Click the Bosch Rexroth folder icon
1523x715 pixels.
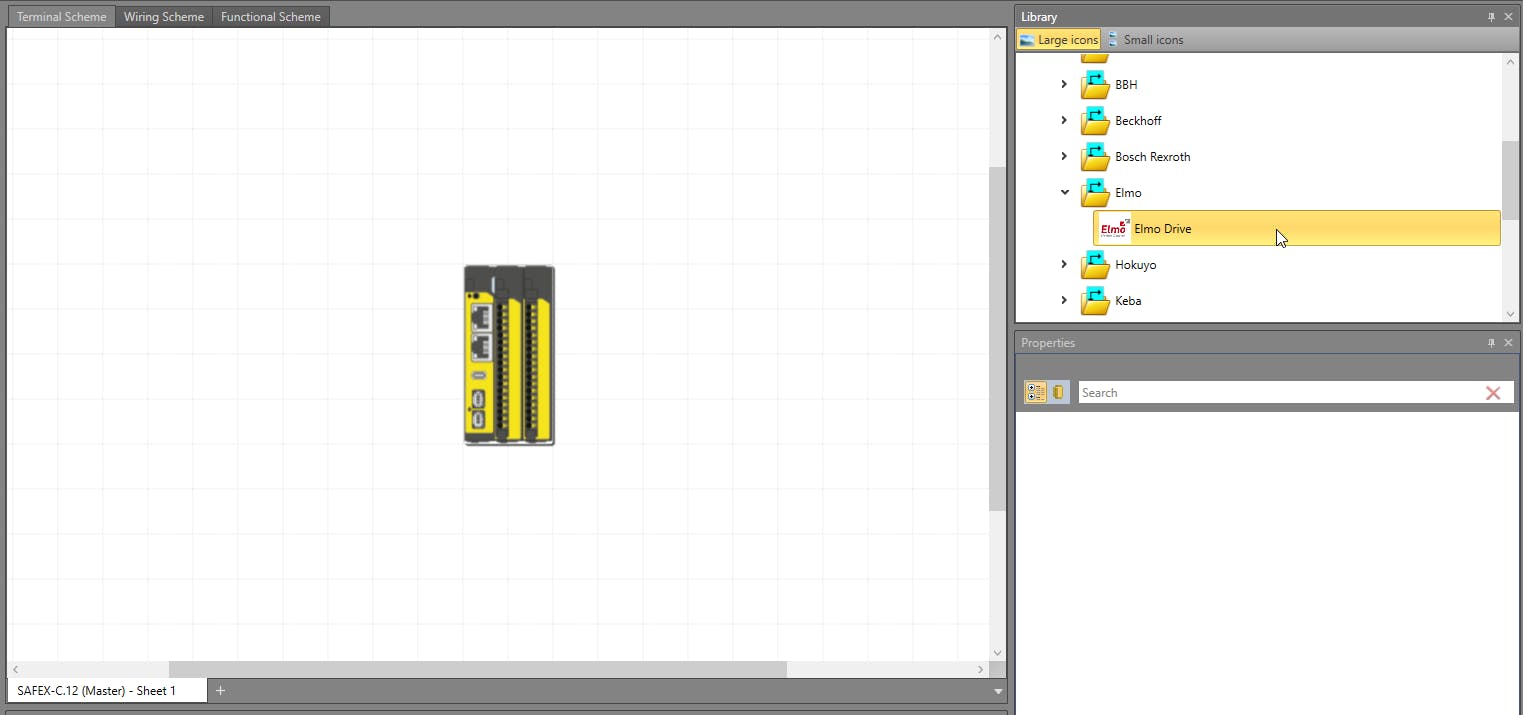(x=1095, y=157)
